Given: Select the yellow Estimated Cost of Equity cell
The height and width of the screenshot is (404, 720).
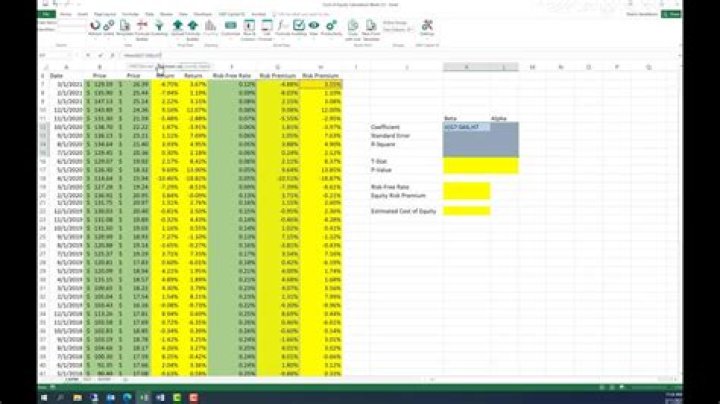Looking at the screenshot, I should (467, 210).
